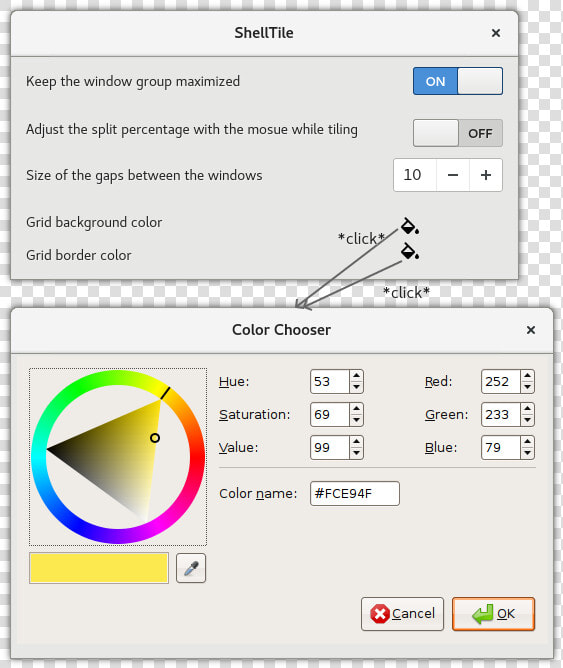Turn off Keep the window group maximized
This screenshot has height=668, width=563.
point(458,81)
